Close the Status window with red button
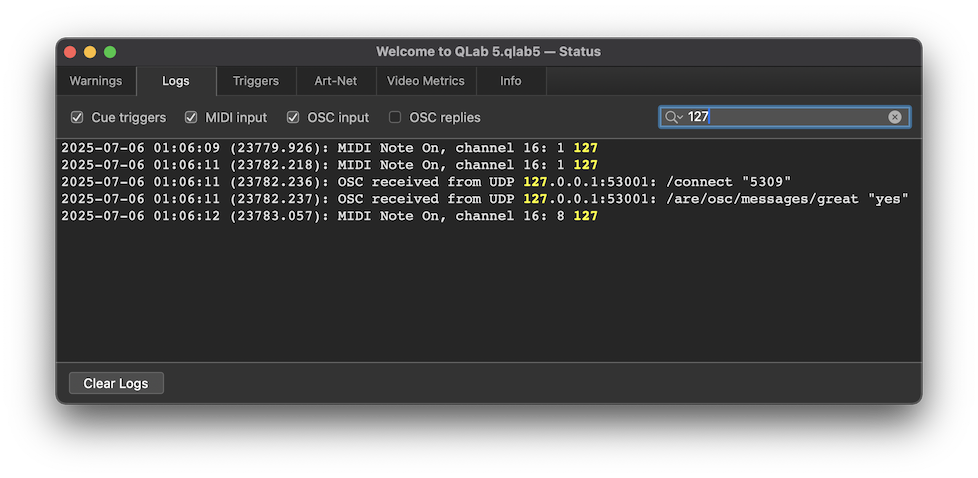Viewport: 978px width, 478px height. [x=70, y=52]
